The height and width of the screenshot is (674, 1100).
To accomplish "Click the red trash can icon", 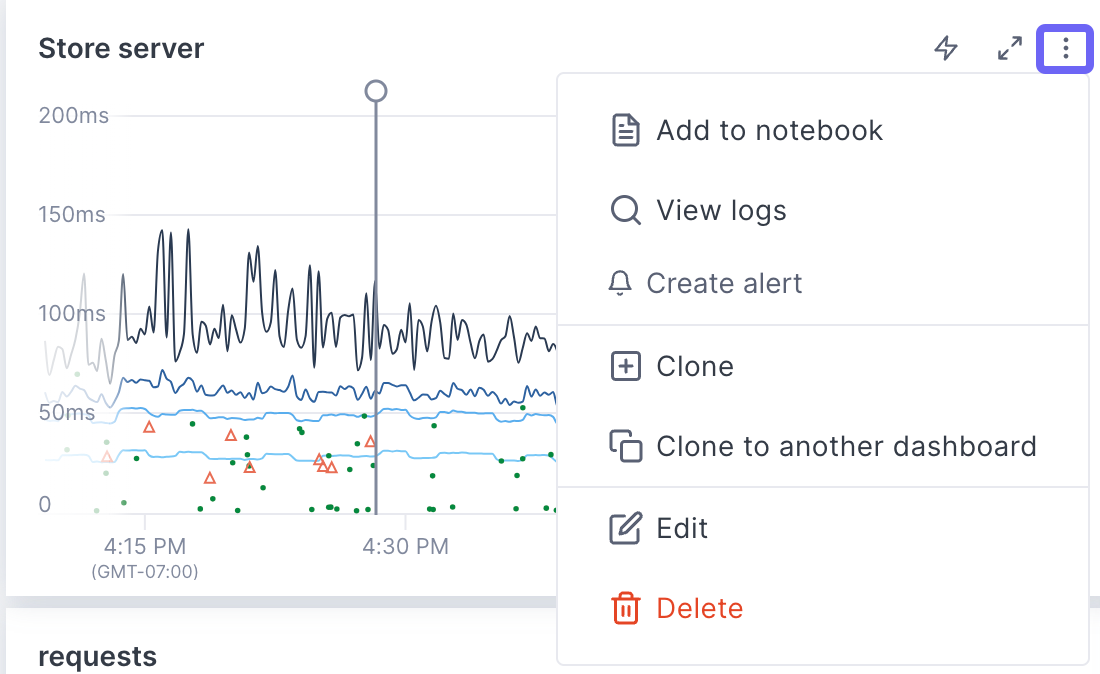I will click(x=626, y=608).
